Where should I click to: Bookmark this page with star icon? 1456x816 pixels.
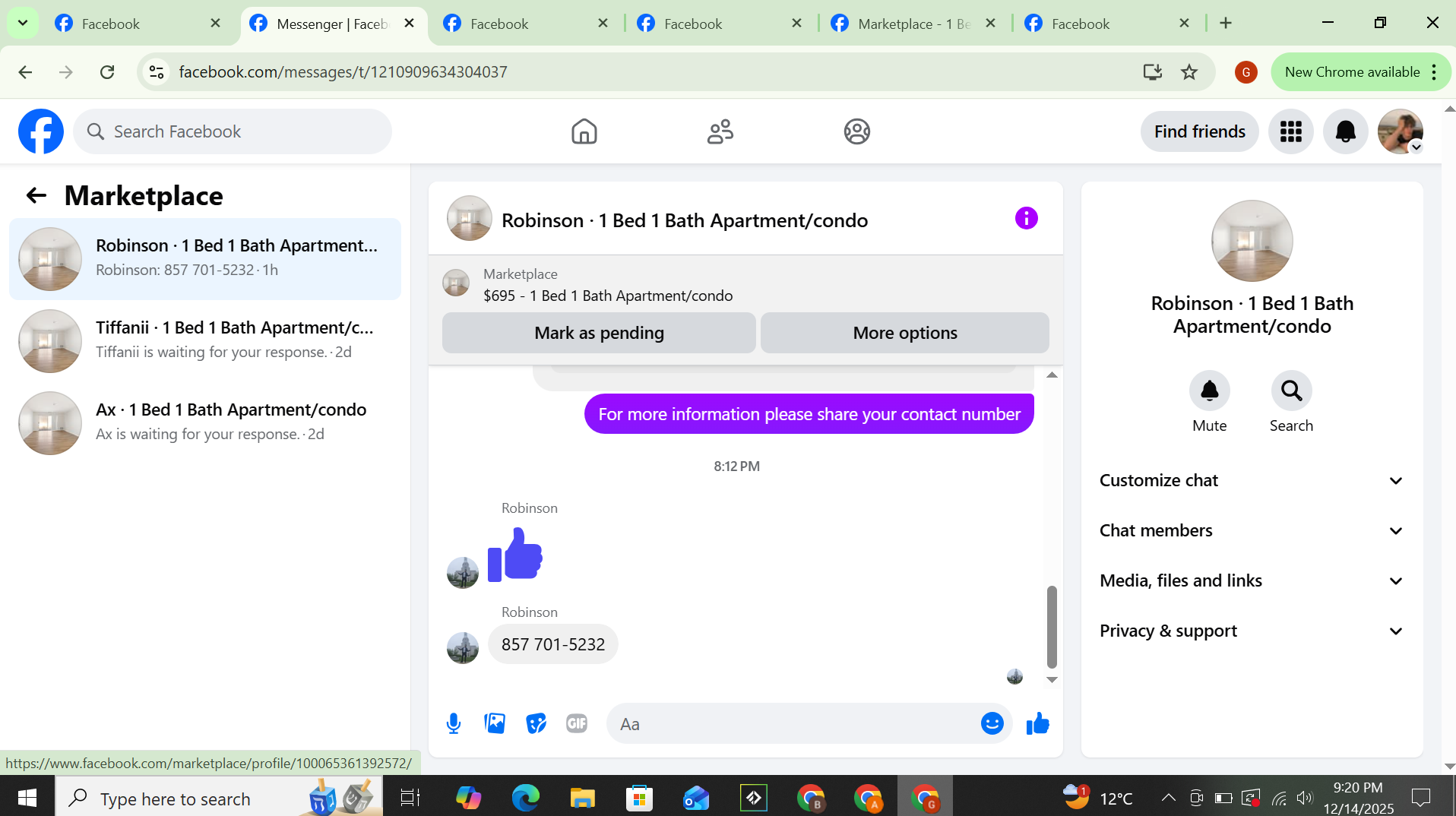tap(1189, 72)
